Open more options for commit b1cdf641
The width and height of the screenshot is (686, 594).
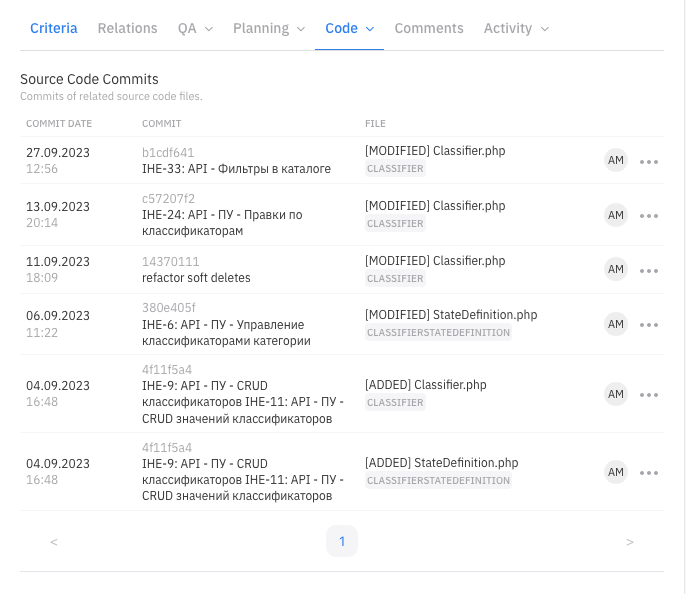click(x=648, y=162)
